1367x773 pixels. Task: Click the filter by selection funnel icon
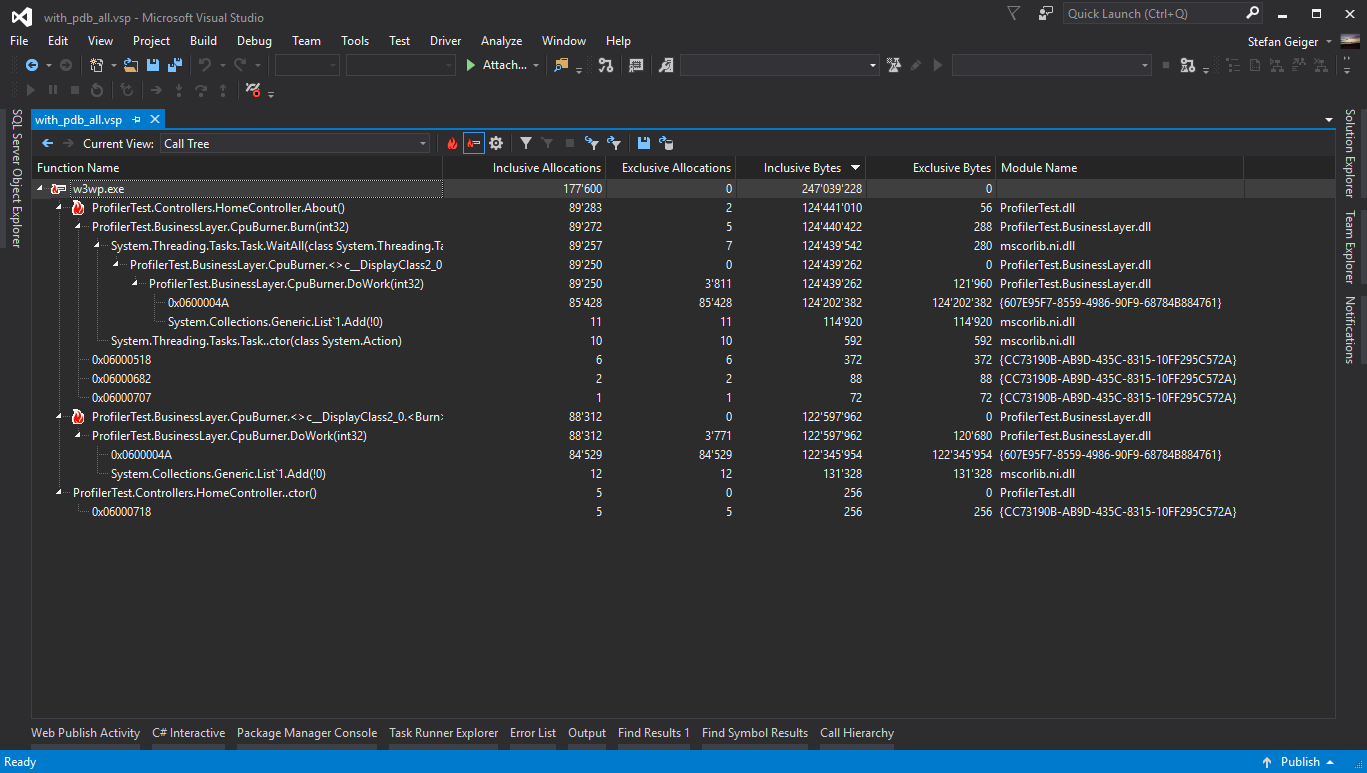pos(592,143)
